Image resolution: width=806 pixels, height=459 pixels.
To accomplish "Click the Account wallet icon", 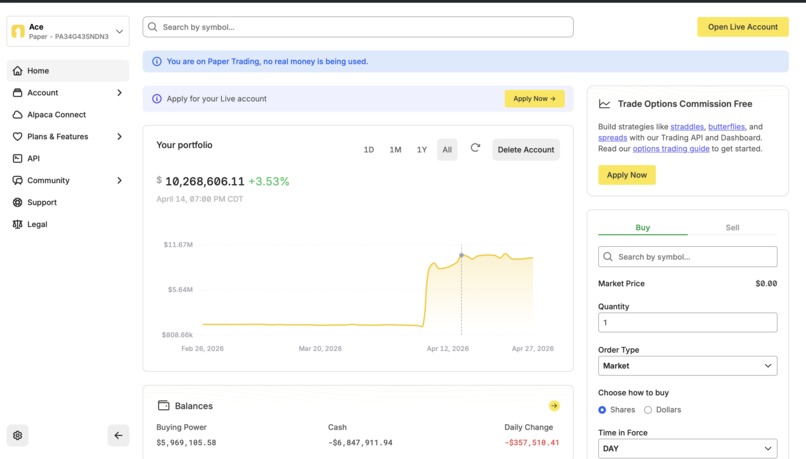I will pyautogui.click(x=17, y=93).
